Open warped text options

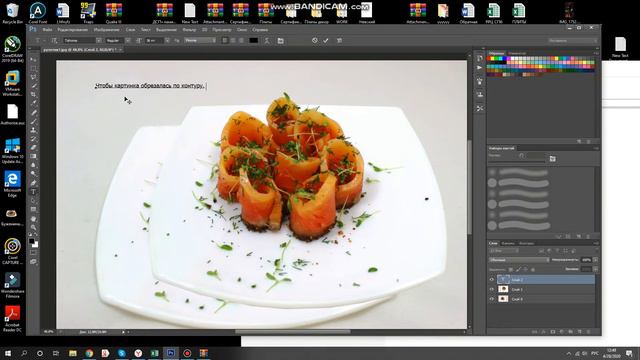click(x=267, y=40)
